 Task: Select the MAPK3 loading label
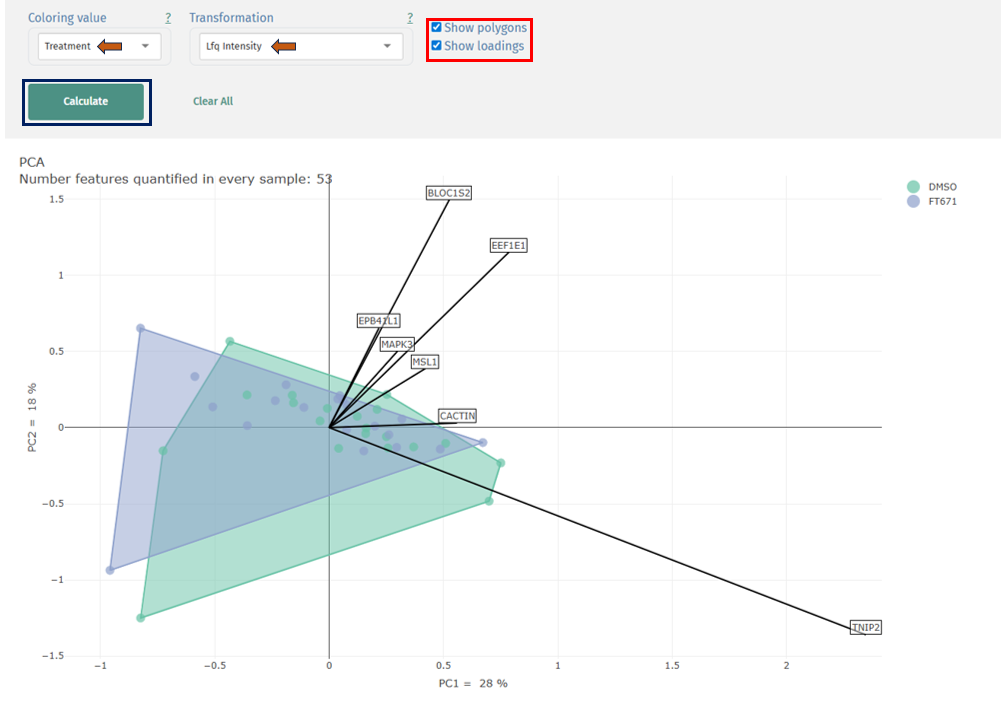pos(397,343)
